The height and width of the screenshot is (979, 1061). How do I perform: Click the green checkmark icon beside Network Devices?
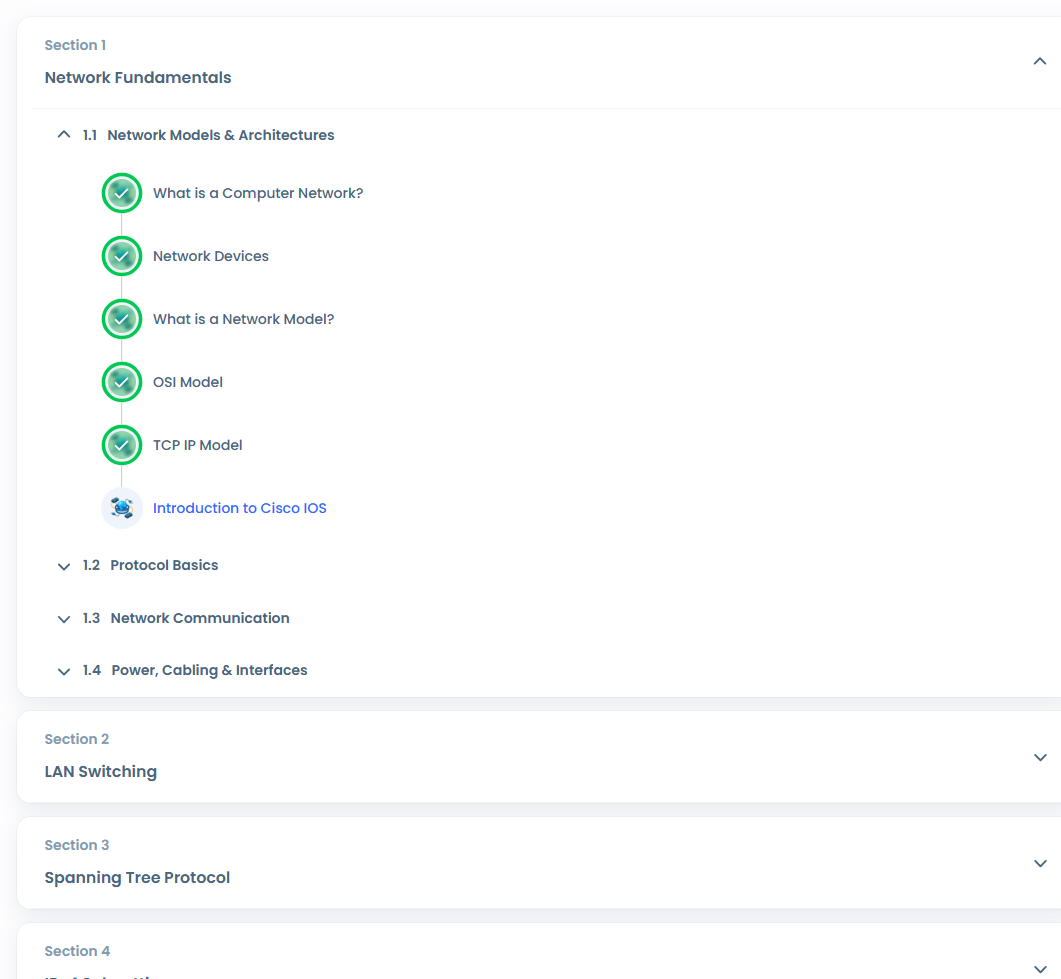click(122, 256)
